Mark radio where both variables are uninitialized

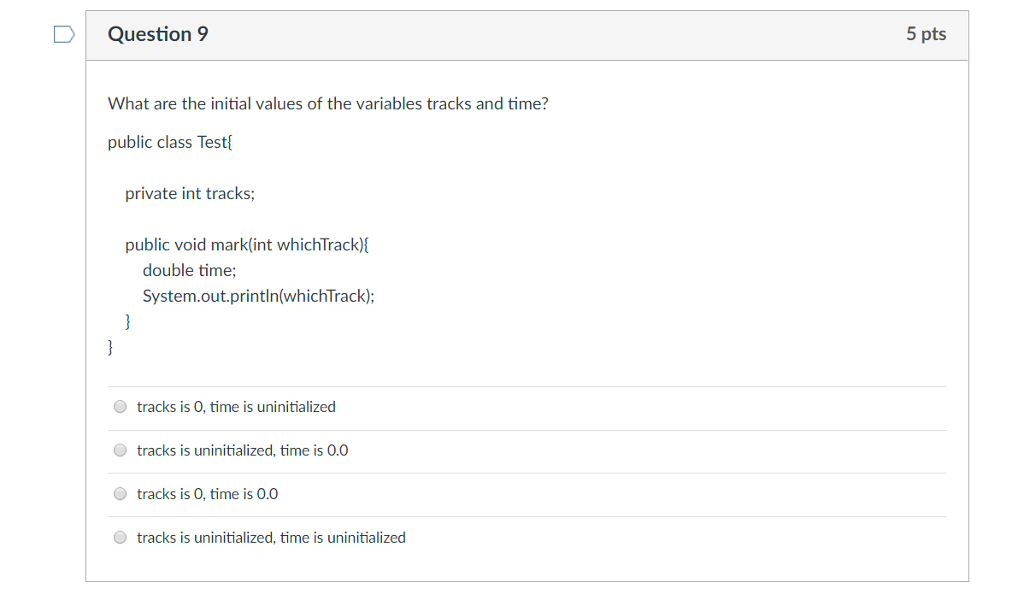tap(120, 538)
